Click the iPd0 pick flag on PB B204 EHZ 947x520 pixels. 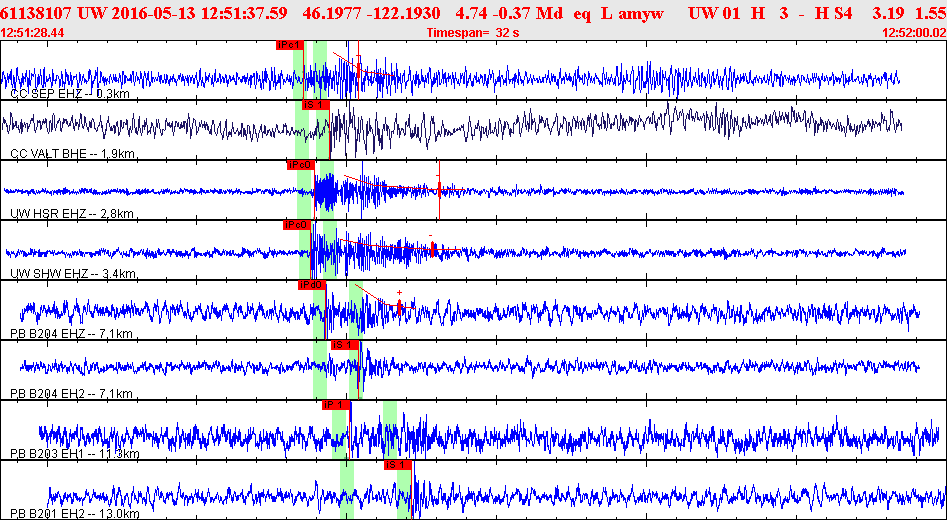312,285
